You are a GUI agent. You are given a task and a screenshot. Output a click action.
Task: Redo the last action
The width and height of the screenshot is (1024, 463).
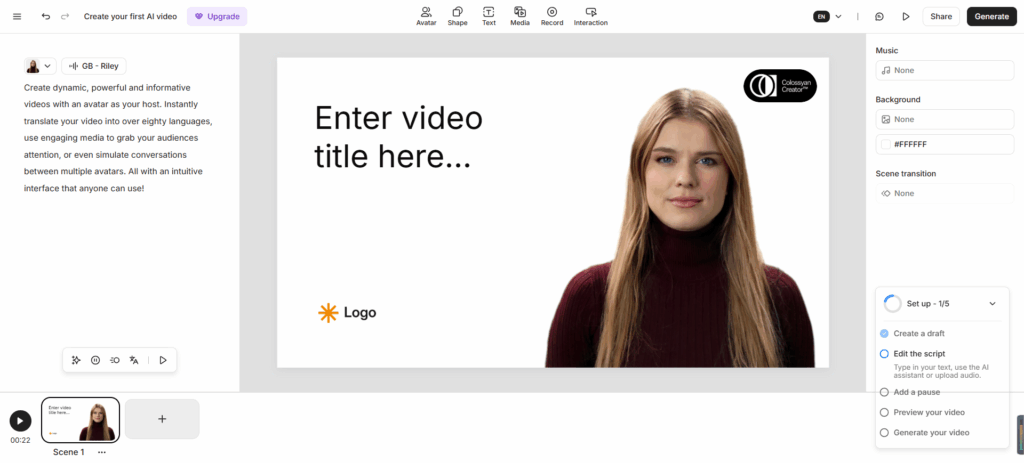[x=65, y=16]
